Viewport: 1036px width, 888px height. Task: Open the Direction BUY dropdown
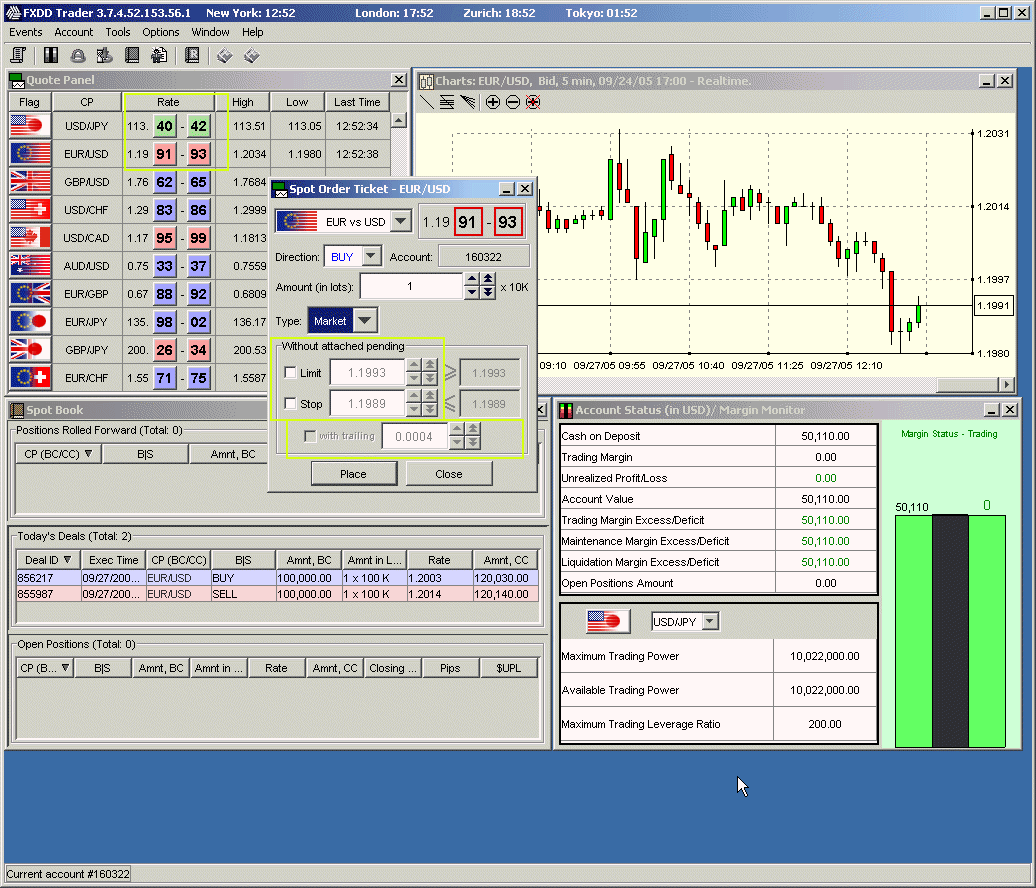pos(371,257)
